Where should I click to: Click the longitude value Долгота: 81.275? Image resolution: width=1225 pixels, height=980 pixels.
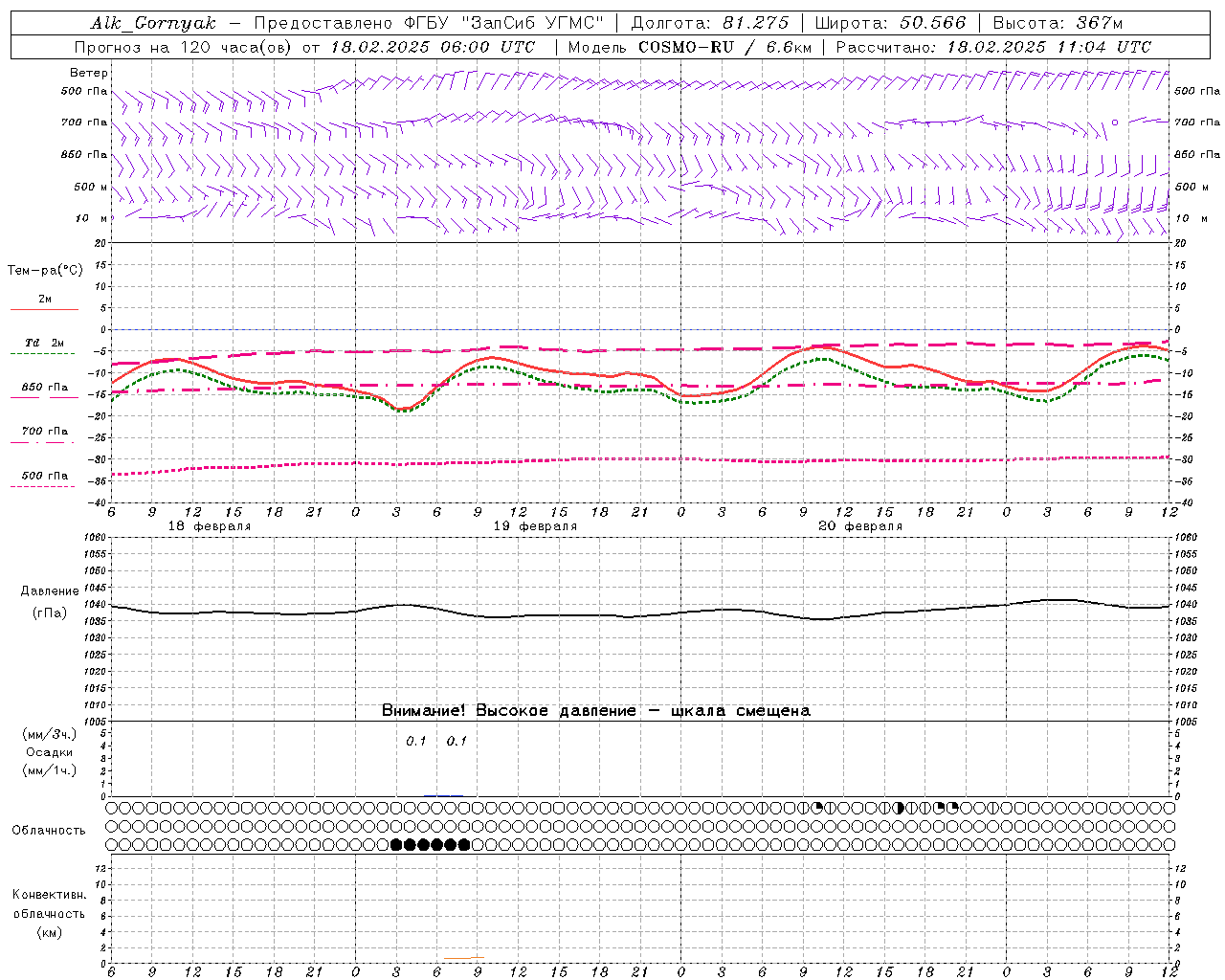click(710, 23)
